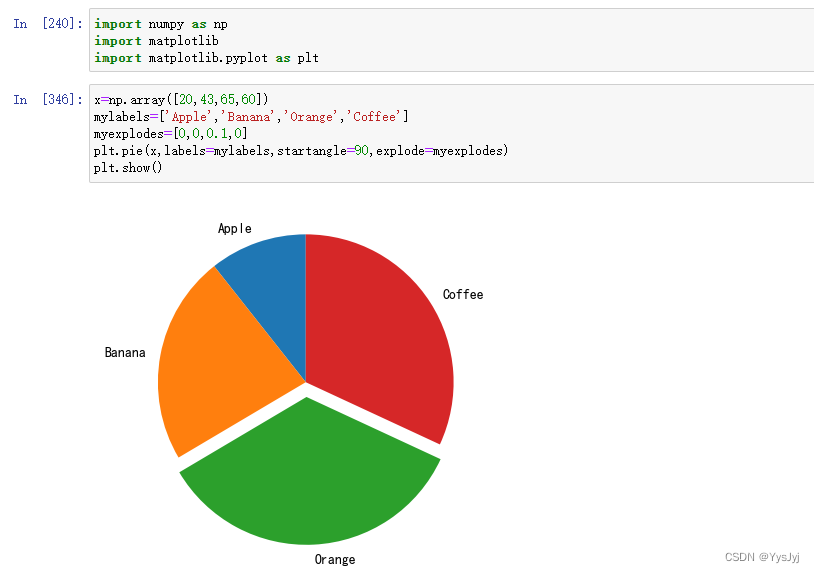Screen dimensions: 814x573
Task: Click the In [240] cell prompt
Action: (x=47, y=24)
